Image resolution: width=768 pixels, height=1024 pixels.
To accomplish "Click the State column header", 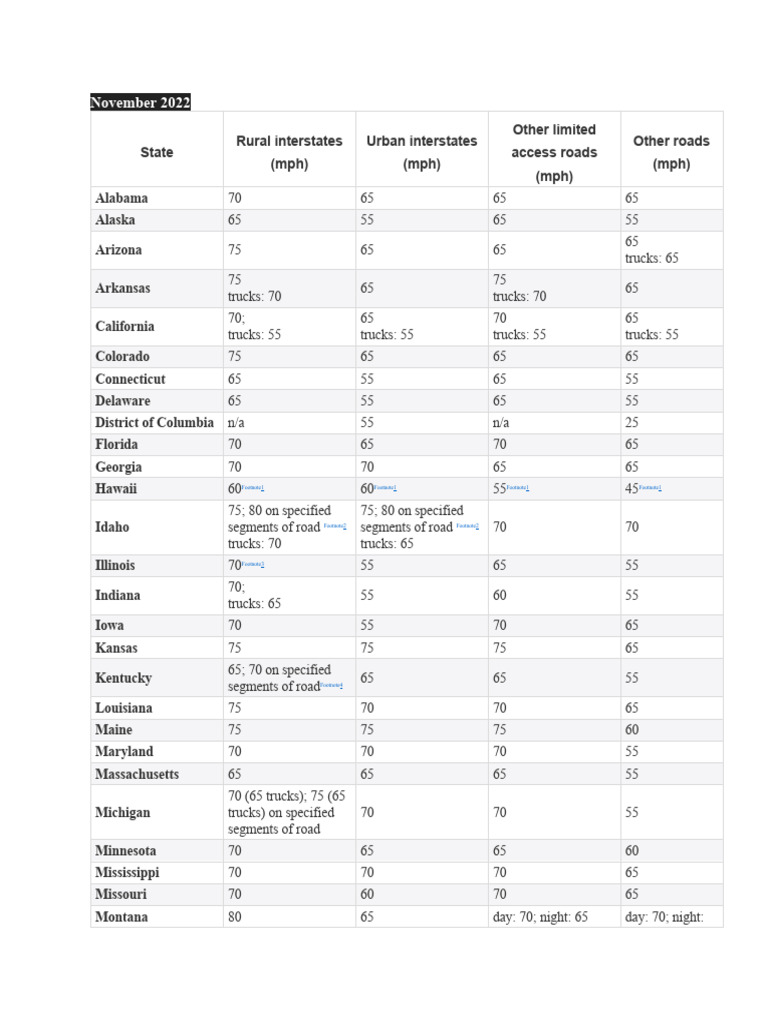I will [x=157, y=152].
